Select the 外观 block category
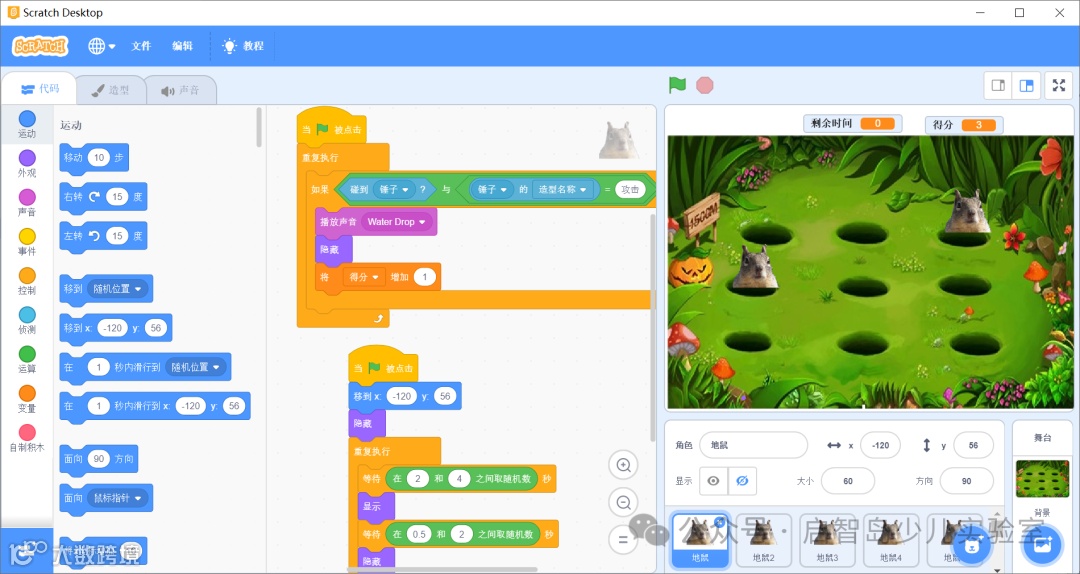The height and width of the screenshot is (574, 1080). point(27,164)
